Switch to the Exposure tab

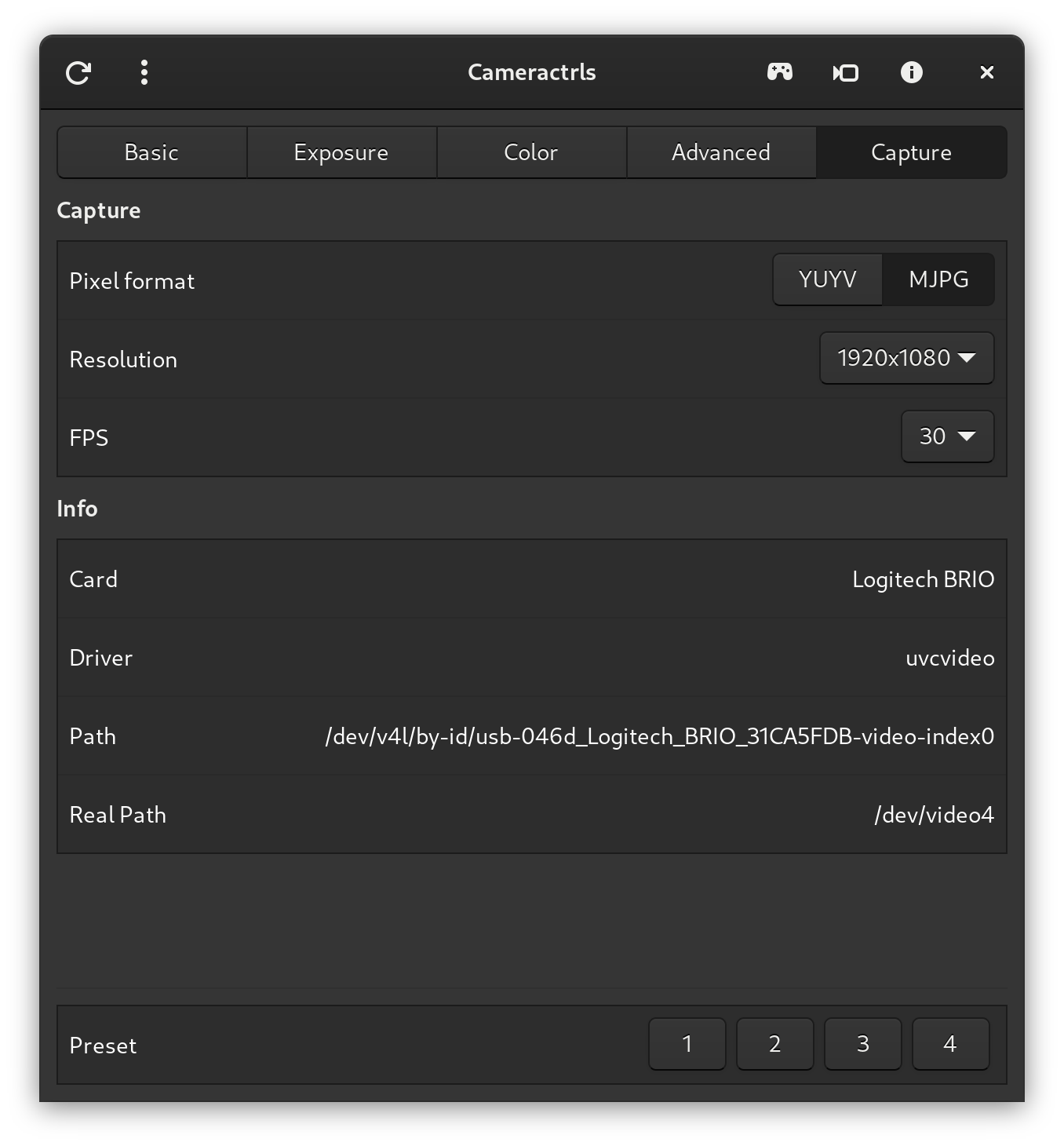coord(341,152)
